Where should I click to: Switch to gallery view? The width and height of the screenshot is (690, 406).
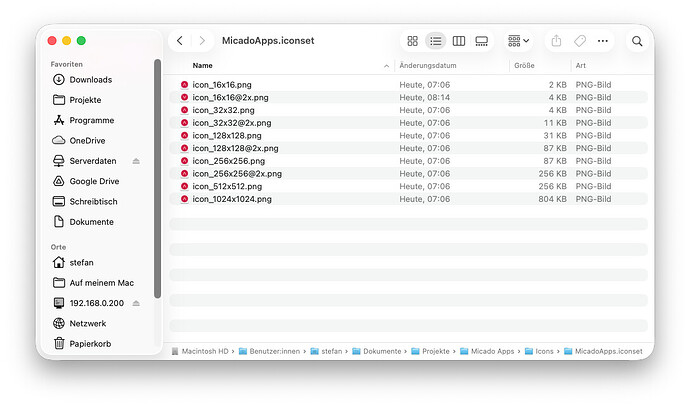(482, 41)
